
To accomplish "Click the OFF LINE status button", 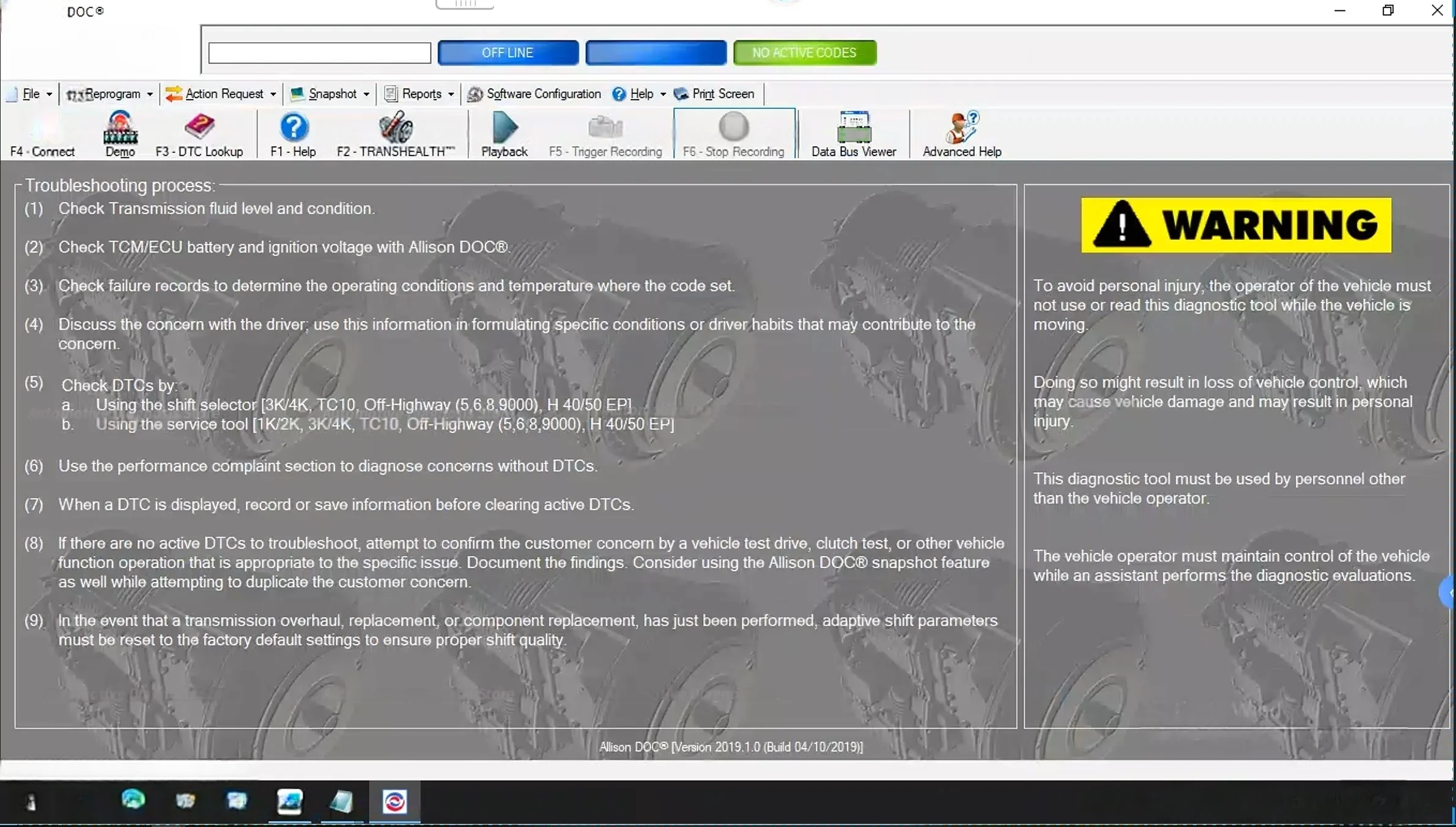I will (508, 53).
